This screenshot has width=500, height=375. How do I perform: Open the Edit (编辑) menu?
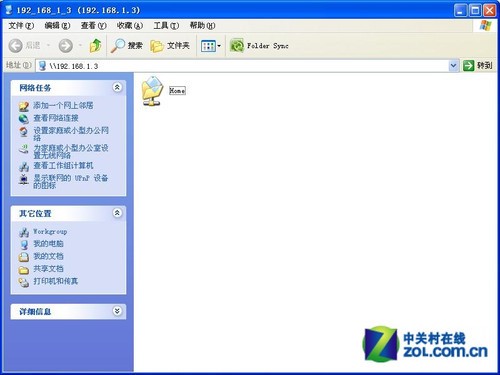click(57, 25)
